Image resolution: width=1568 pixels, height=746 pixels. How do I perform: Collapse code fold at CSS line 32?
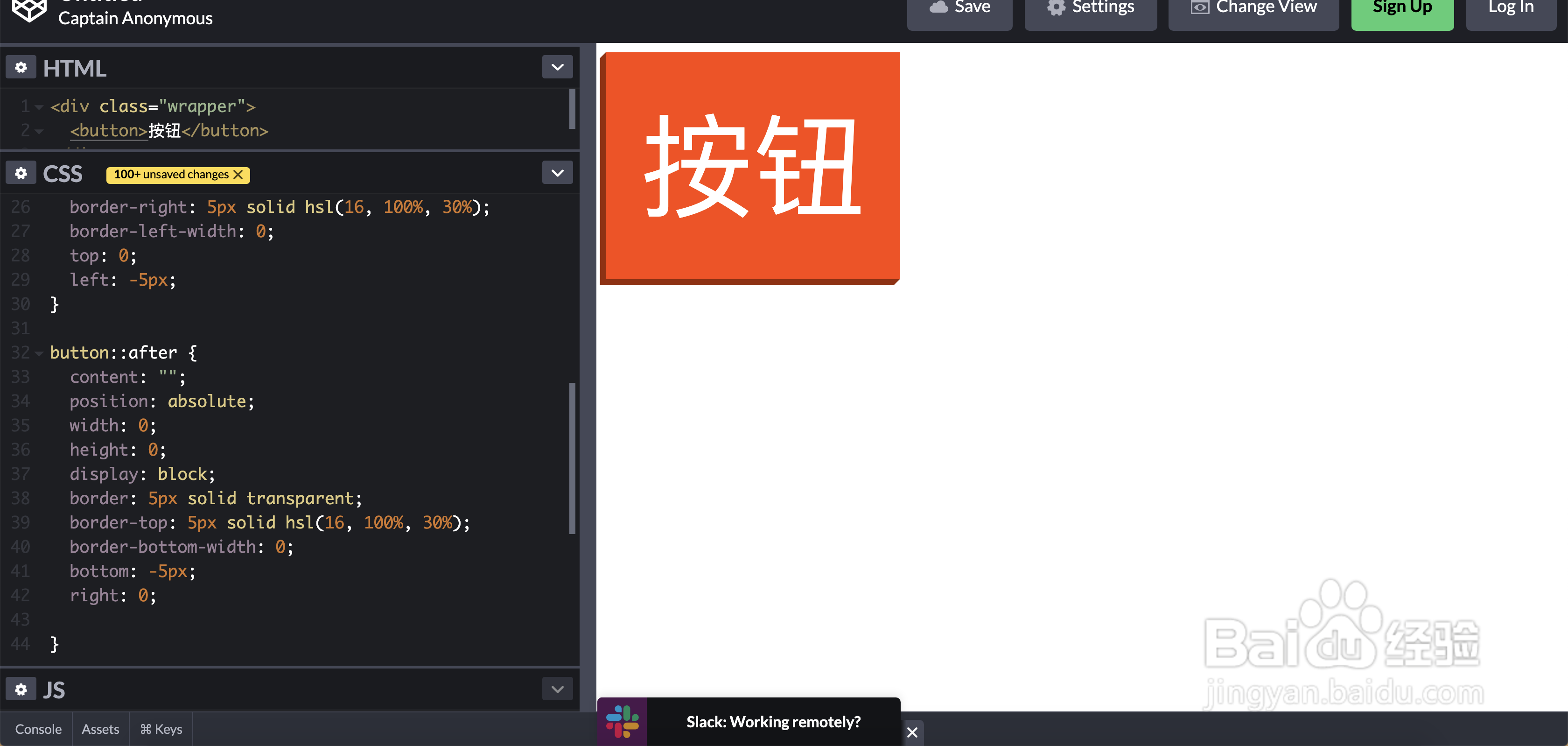(39, 353)
